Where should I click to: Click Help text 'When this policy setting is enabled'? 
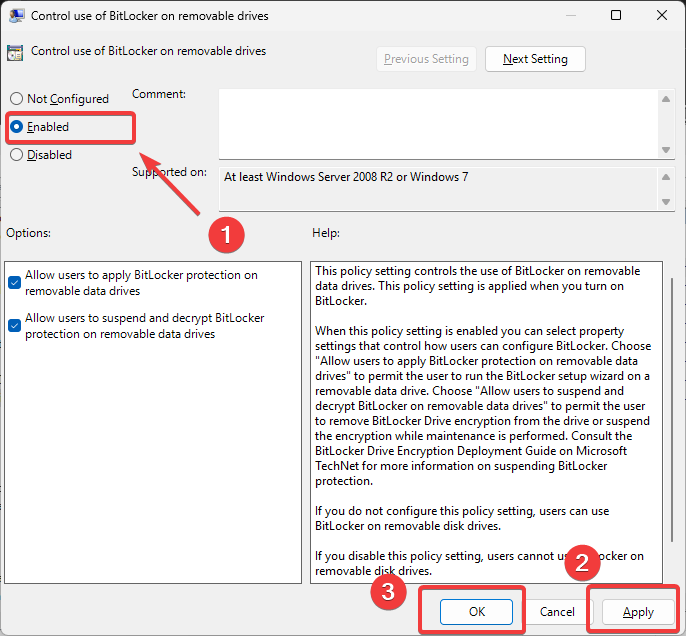pyautogui.click(x=482, y=406)
